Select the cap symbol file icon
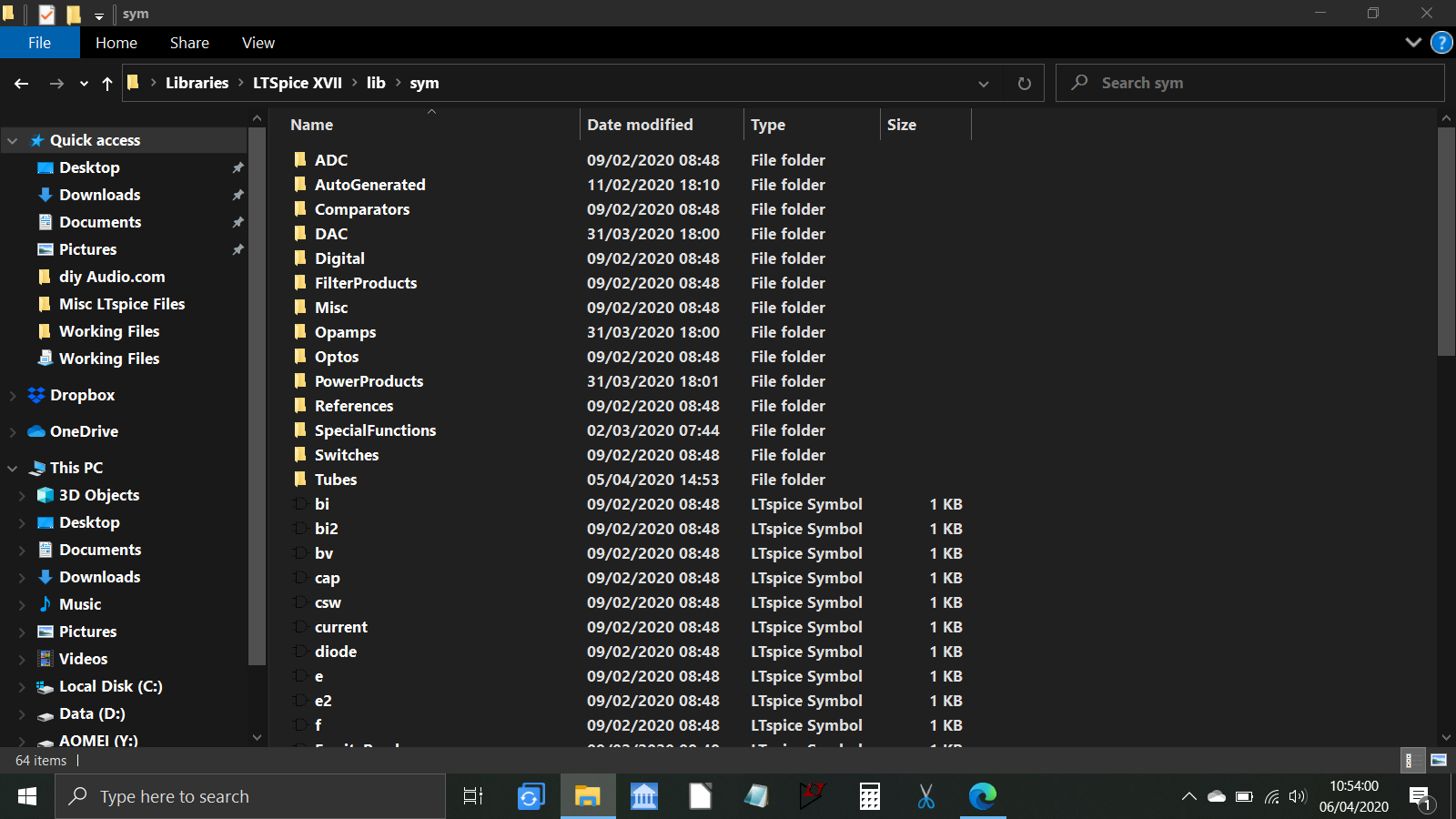Image resolution: width=1456 pixels, height=819 pixels. click(x=300, y=577)
